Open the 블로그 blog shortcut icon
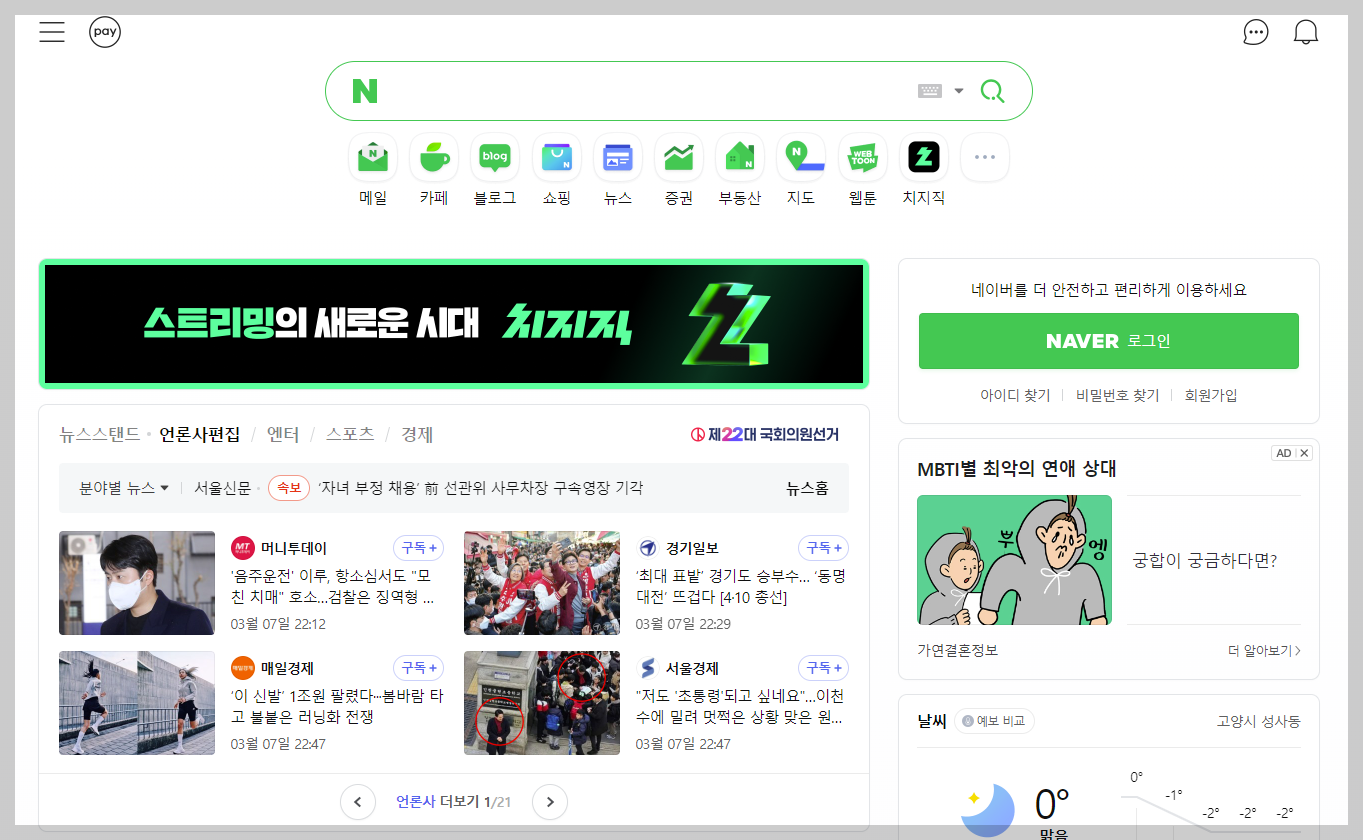This screenshot has height=840, width=1363. [495, 157]
